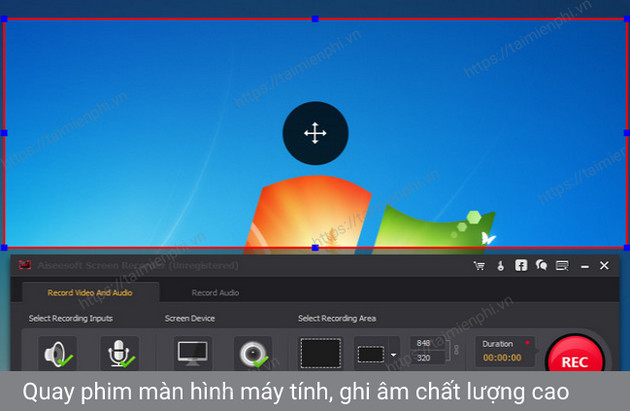Toggle the system sound speaker input

(57, 353)
